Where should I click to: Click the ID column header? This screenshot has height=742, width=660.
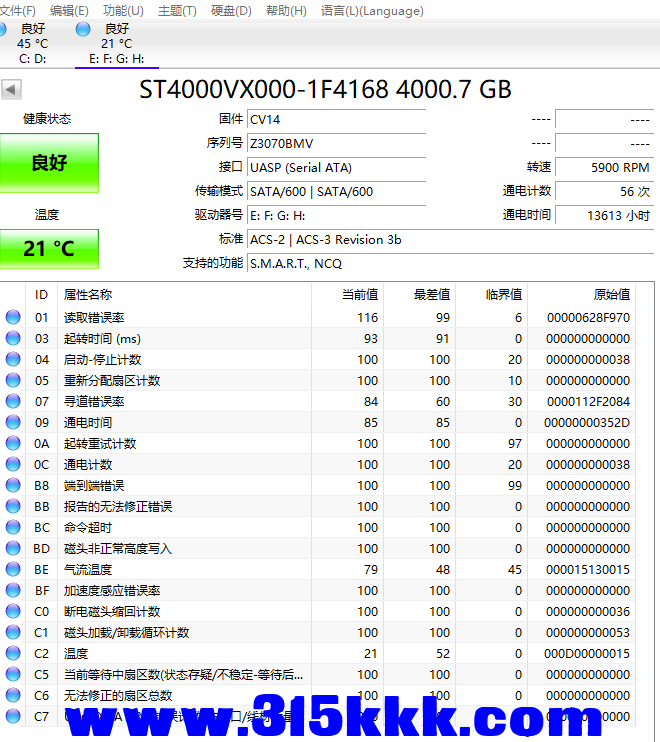point(41,295)
